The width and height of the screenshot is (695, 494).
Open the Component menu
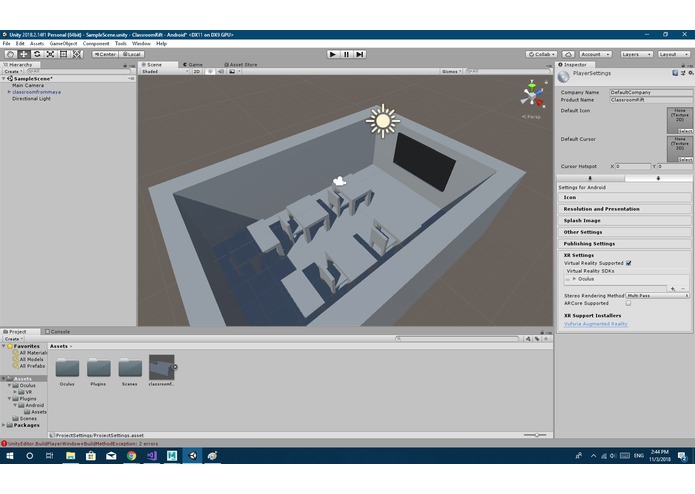click(96, 43)
